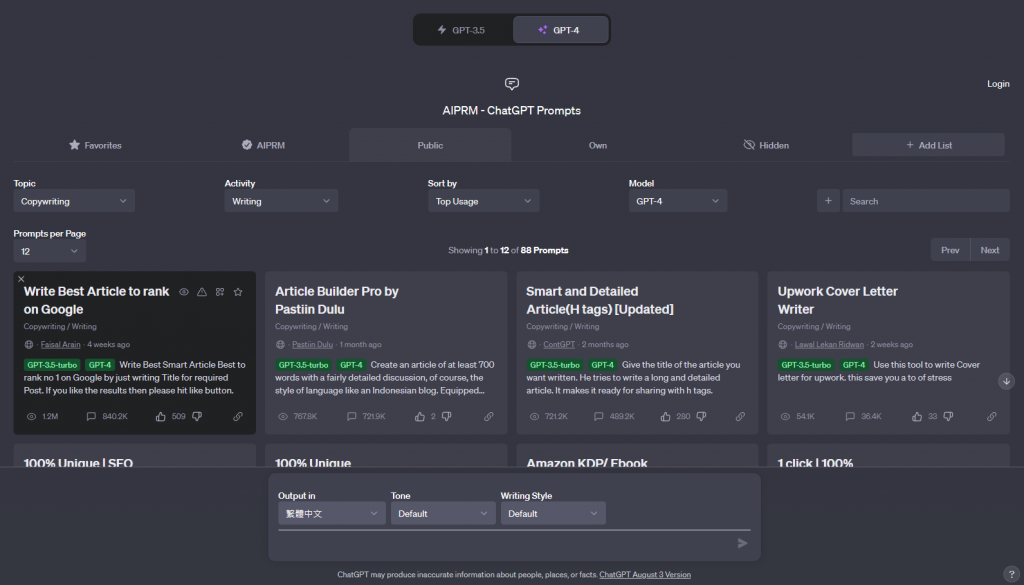Switch to the GPT-3.5 model
The width and height of the screenshot is (1024, 585).
coord(463,30)
